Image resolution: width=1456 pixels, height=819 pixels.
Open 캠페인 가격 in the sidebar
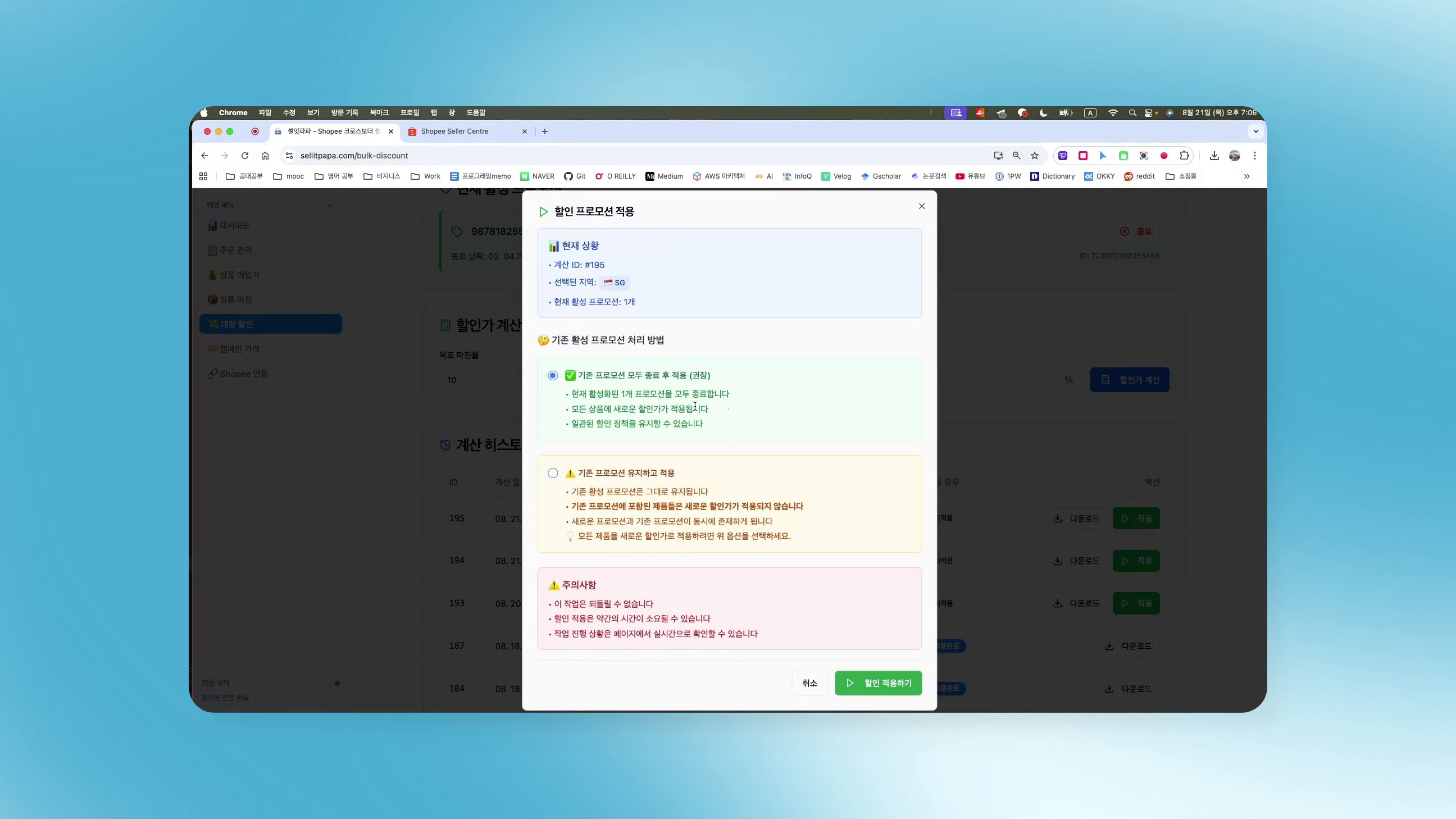pyautogui.click(x=240, y=348)
